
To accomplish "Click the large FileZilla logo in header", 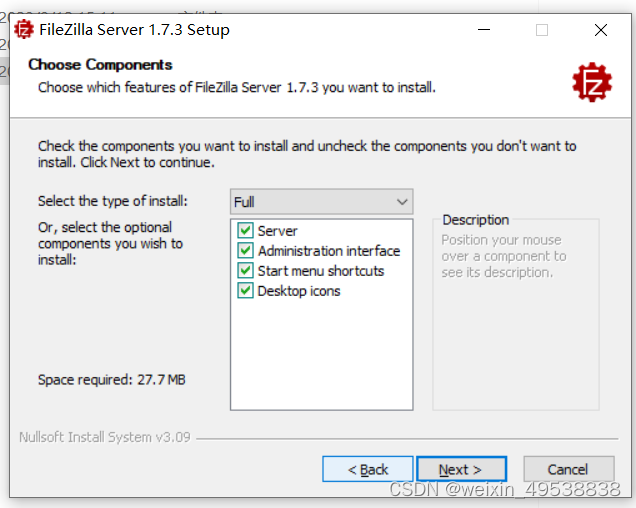I will 592,82.
